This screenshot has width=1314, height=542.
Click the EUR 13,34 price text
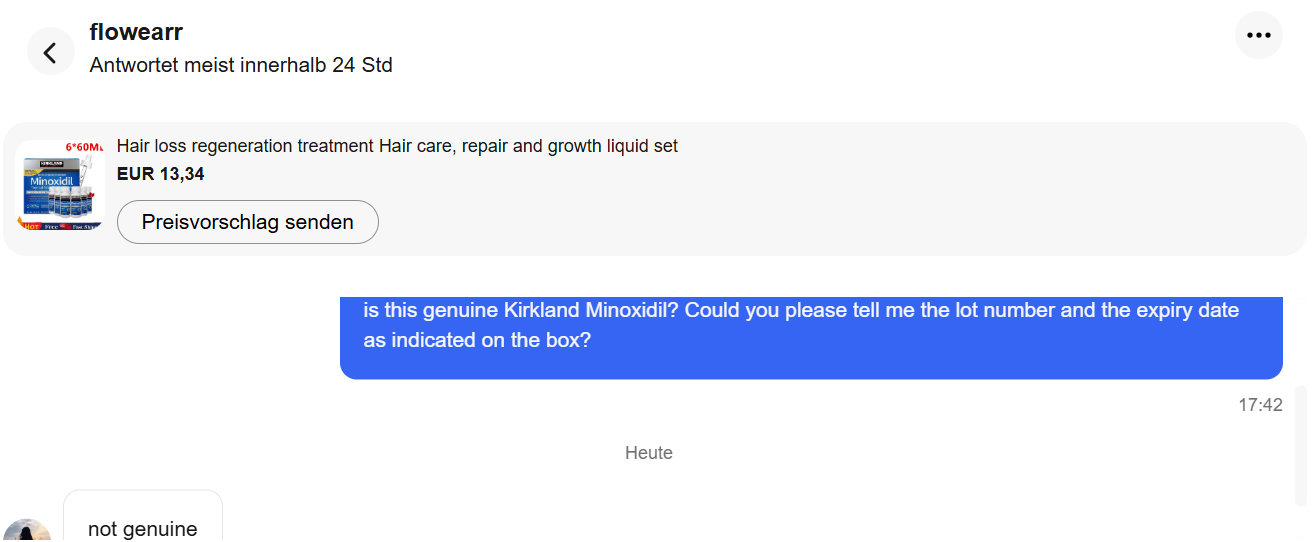click(161, 174)
